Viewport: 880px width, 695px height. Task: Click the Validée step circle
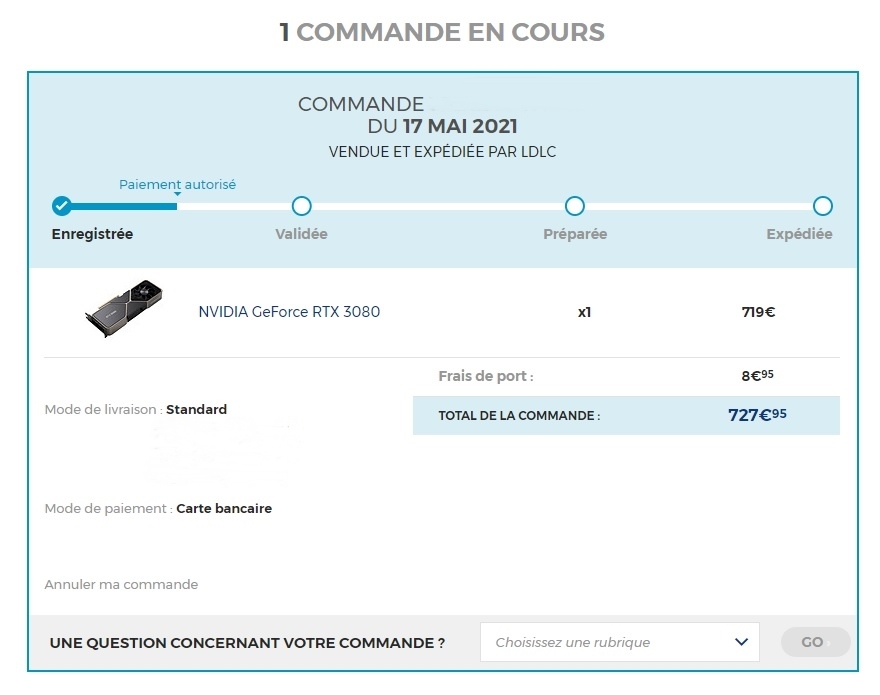302,206
